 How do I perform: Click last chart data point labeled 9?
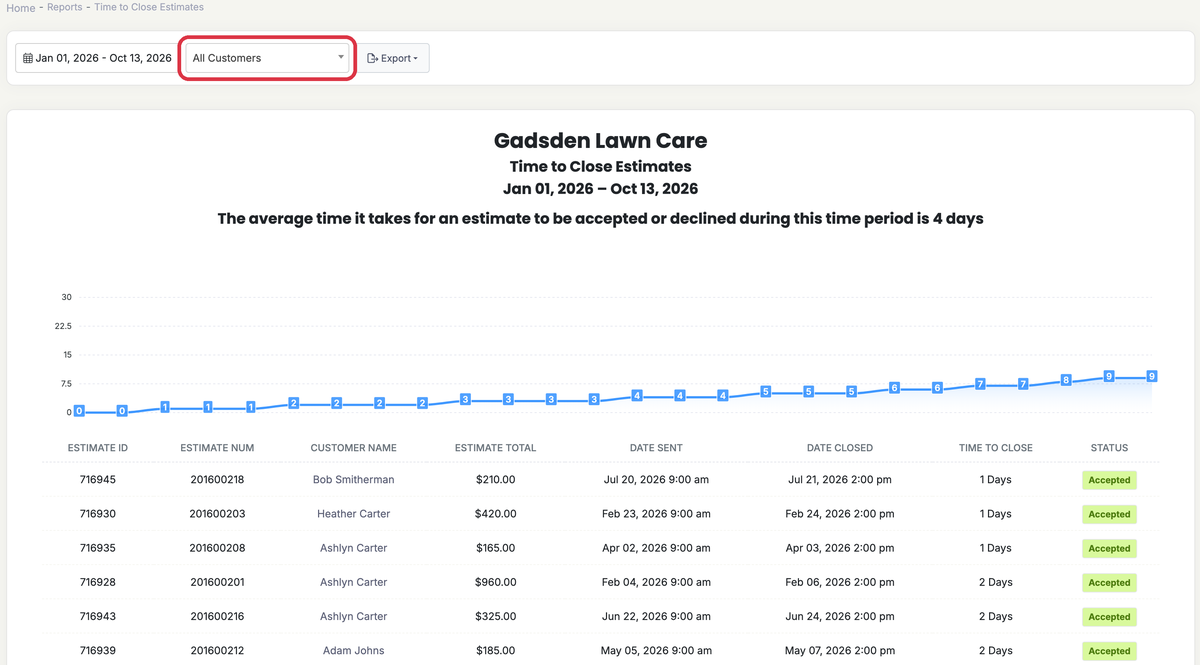(1152, 376)
